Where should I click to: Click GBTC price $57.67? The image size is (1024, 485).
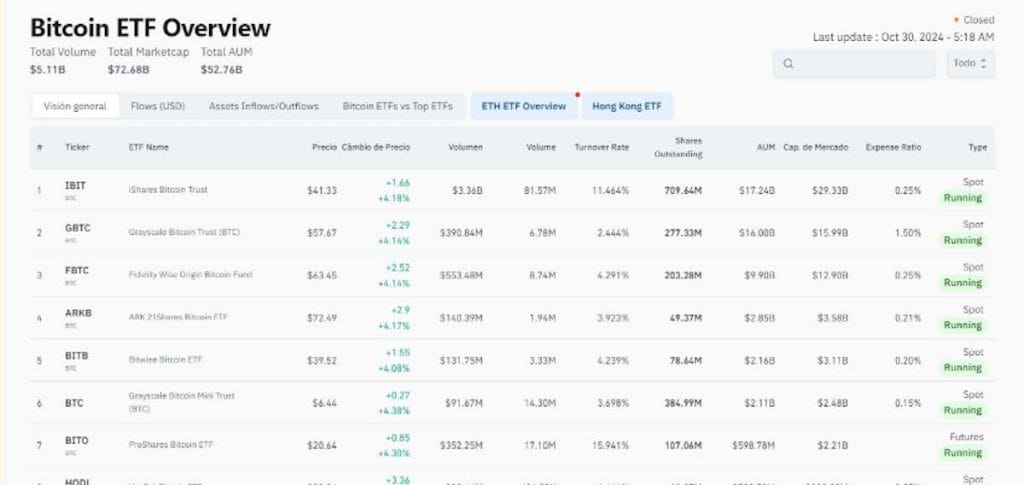322,233
